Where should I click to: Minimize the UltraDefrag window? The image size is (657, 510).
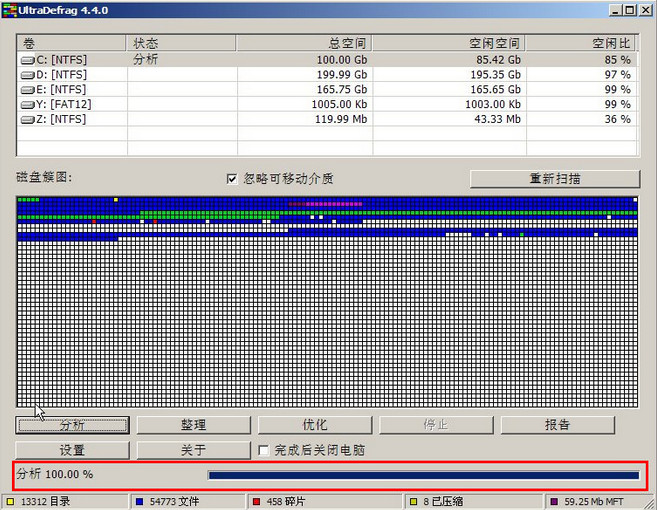tap(615, 10)
